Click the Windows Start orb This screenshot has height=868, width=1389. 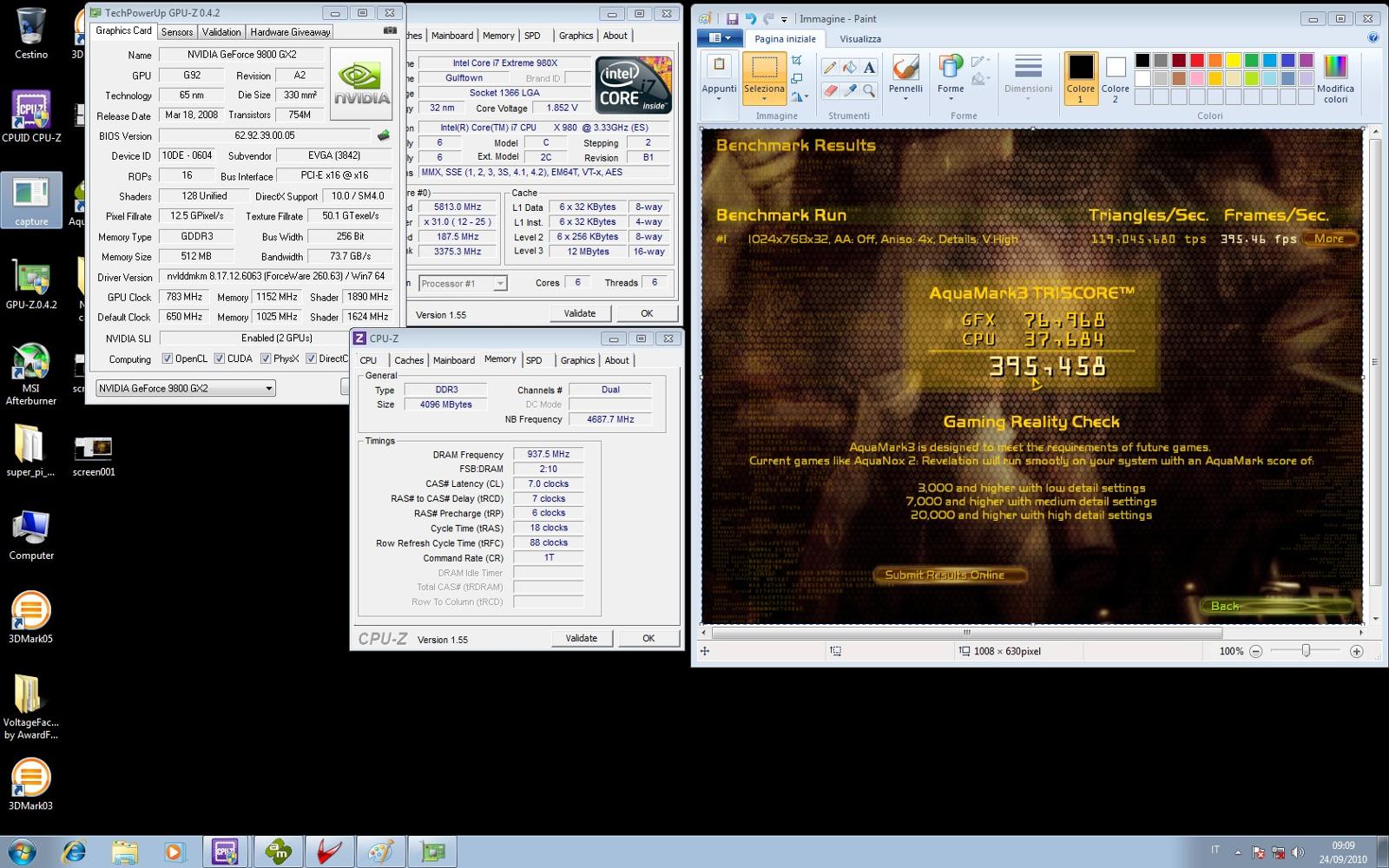[23, 851]
